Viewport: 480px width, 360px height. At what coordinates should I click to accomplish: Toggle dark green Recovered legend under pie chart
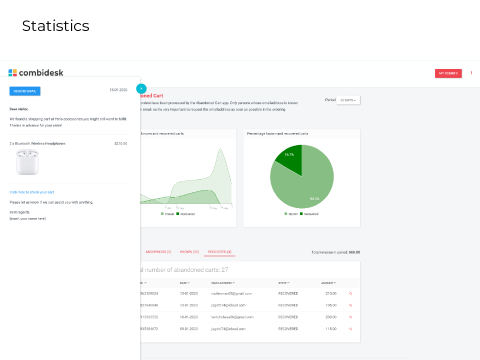point(309,214)
